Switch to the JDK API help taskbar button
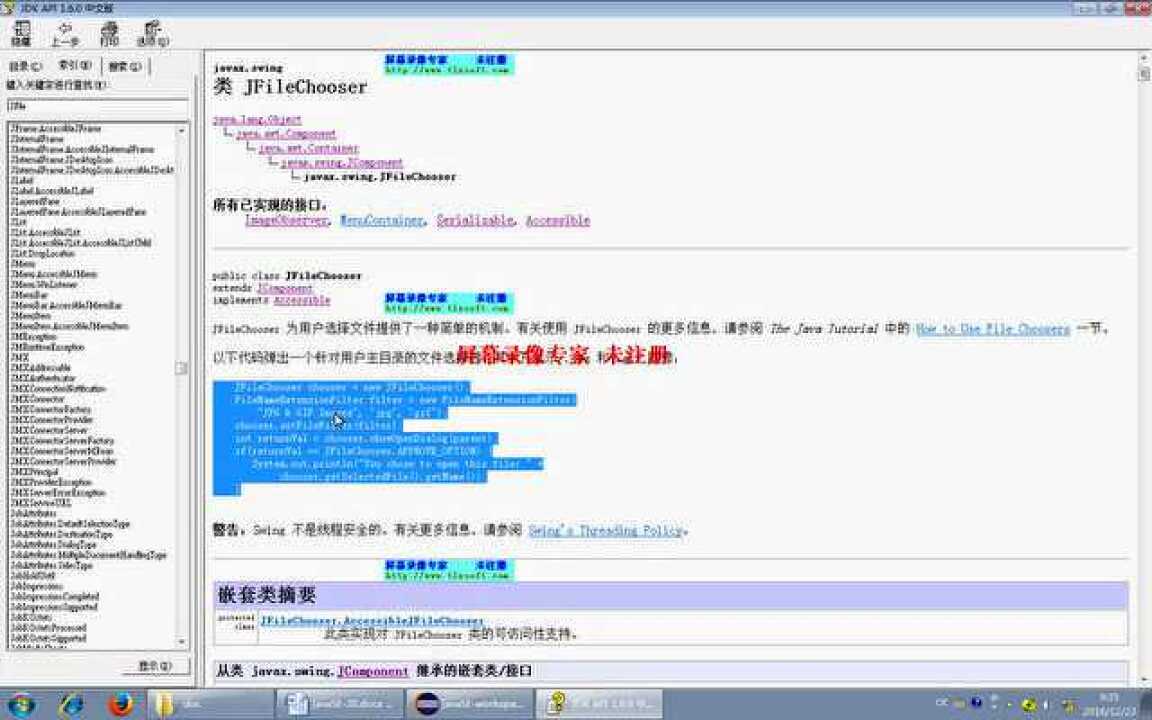Image resolution: width=1152 pixels, height=720 pixels. coord(599,704)
